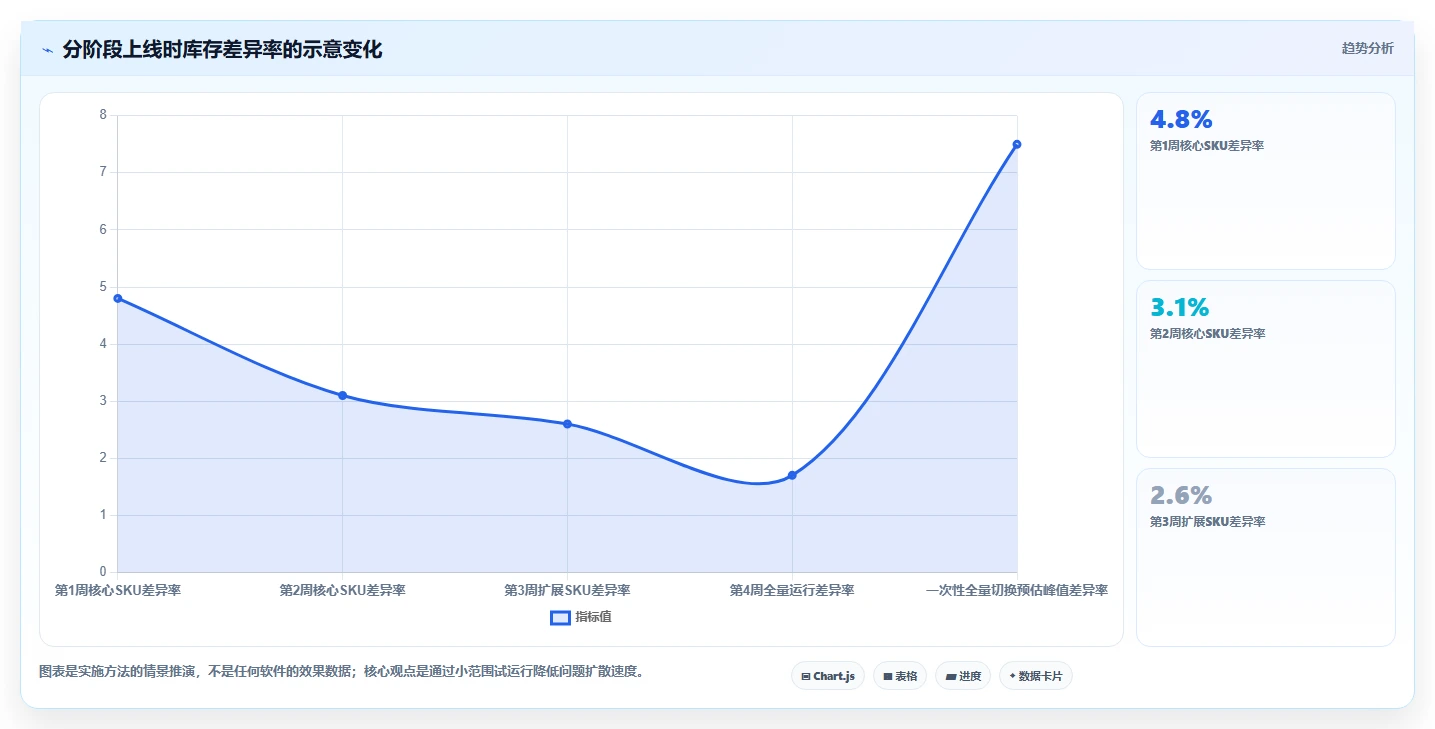Screen dimensions: 1435x729
Task: Click the icon inside the 表格 tag
Action: [887, 677]
